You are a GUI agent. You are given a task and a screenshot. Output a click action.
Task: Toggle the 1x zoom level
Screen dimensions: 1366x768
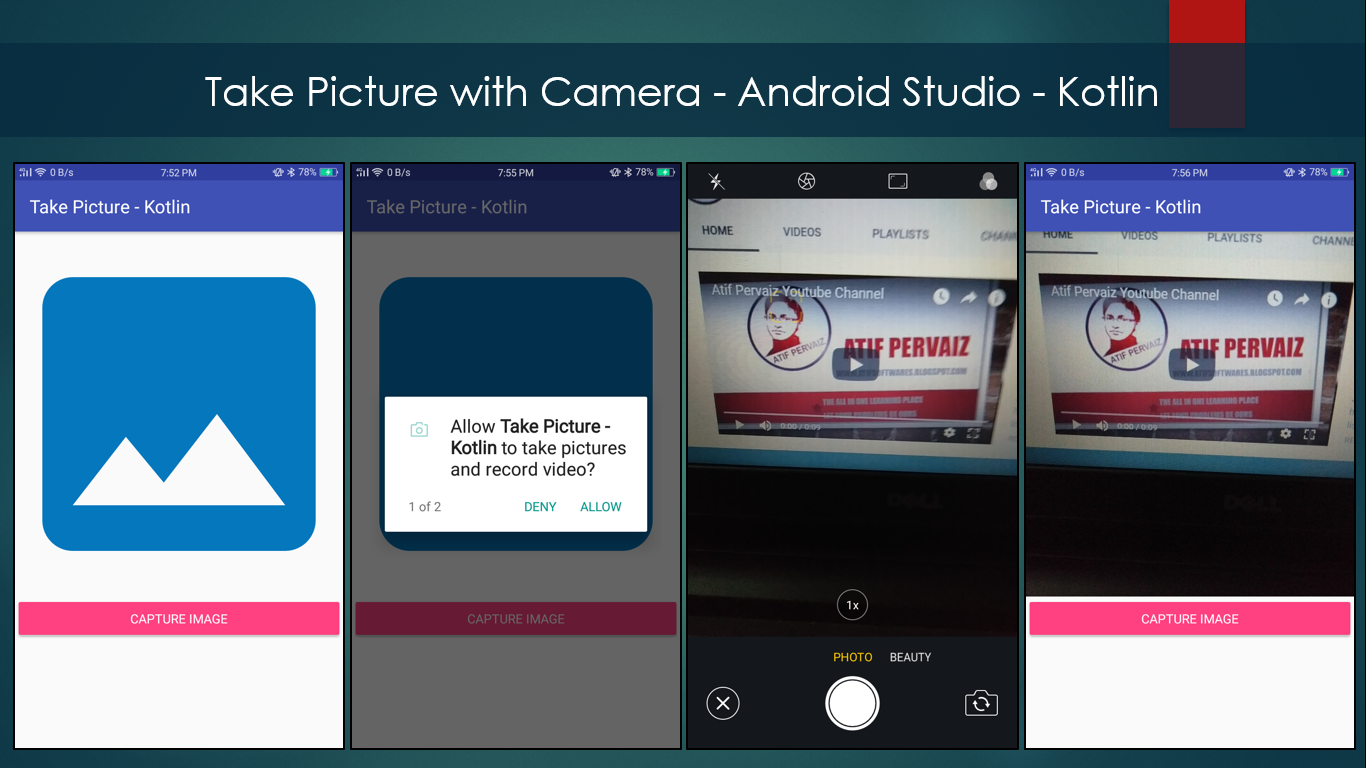click(852, 604)
